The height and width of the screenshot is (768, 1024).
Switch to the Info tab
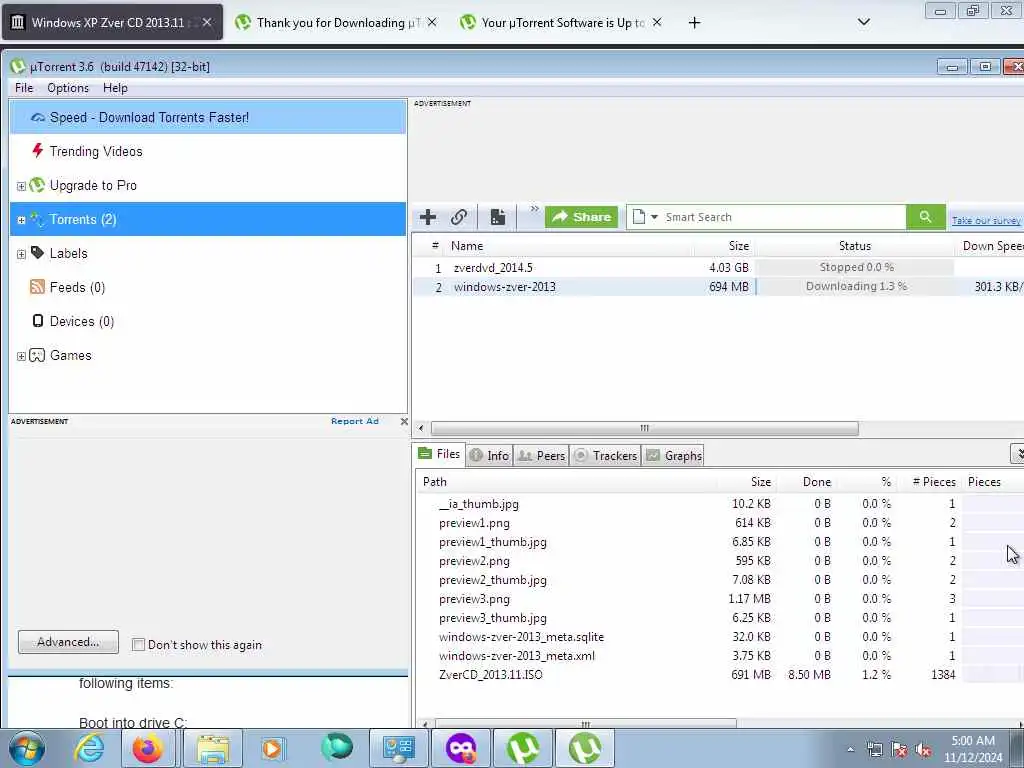point(490,455)
